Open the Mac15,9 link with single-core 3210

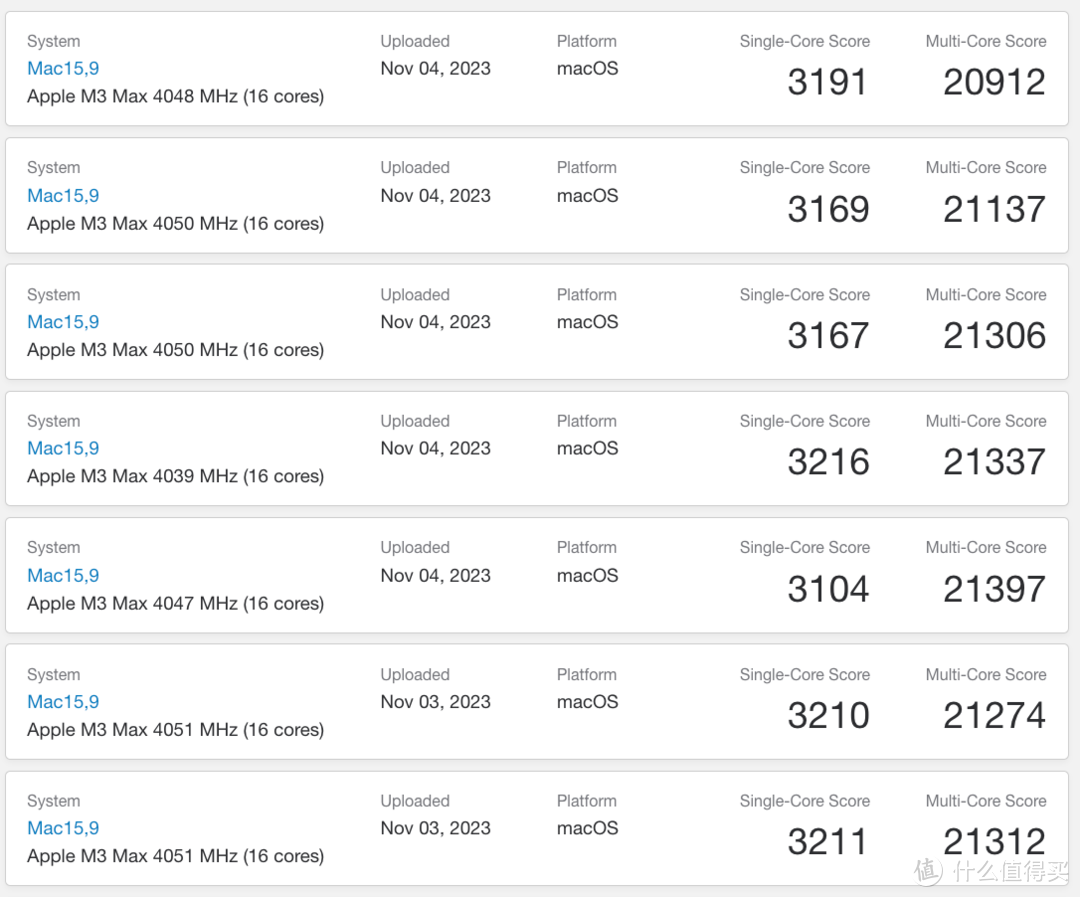coord(63,701)
